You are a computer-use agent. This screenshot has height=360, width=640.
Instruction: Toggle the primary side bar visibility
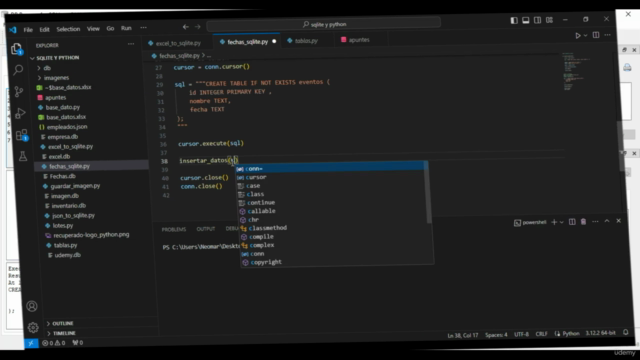(514, 20)
